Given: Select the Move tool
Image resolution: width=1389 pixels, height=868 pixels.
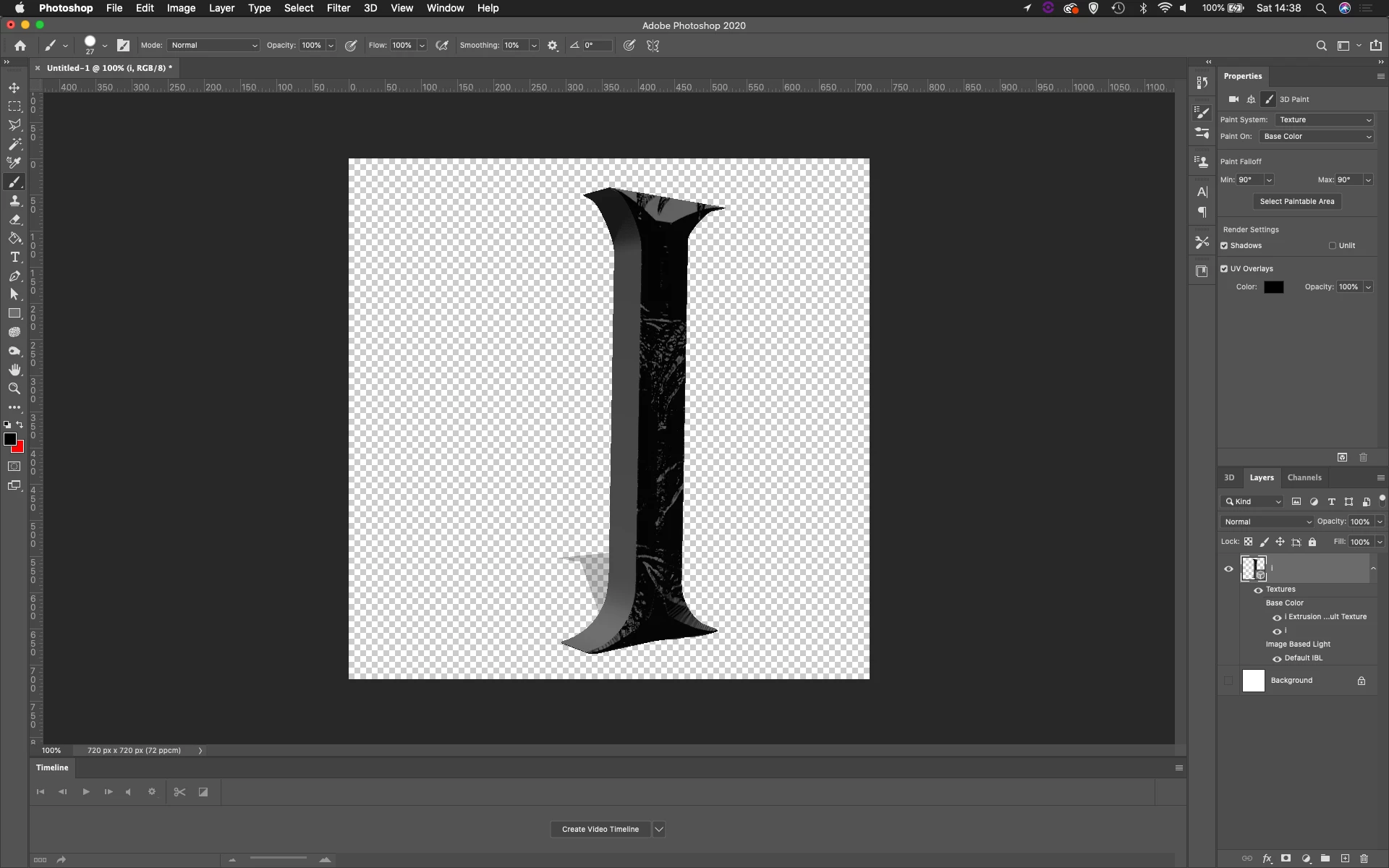Looking at the screenshot, I should [x=14, y=88].
